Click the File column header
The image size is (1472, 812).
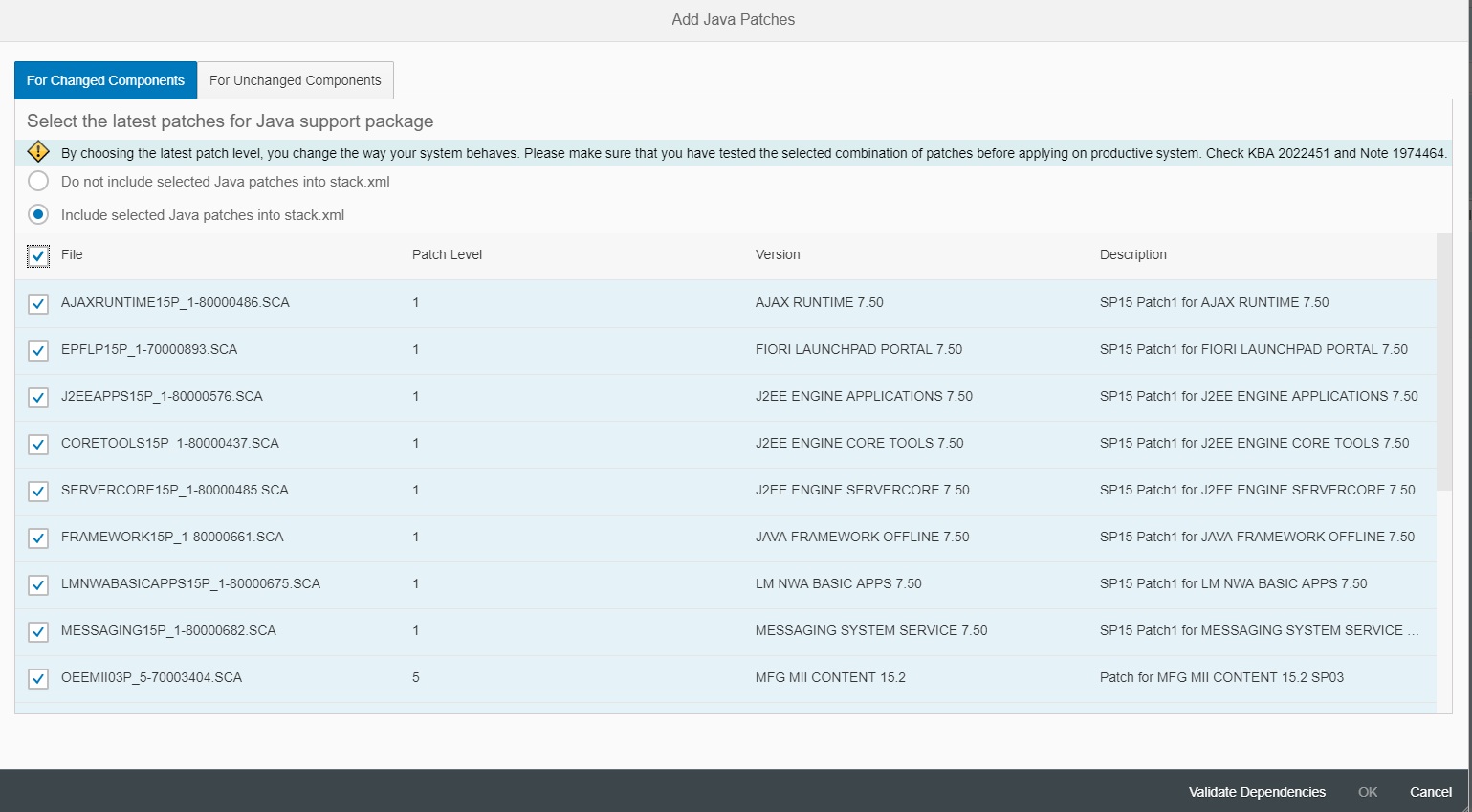(72, 254)
